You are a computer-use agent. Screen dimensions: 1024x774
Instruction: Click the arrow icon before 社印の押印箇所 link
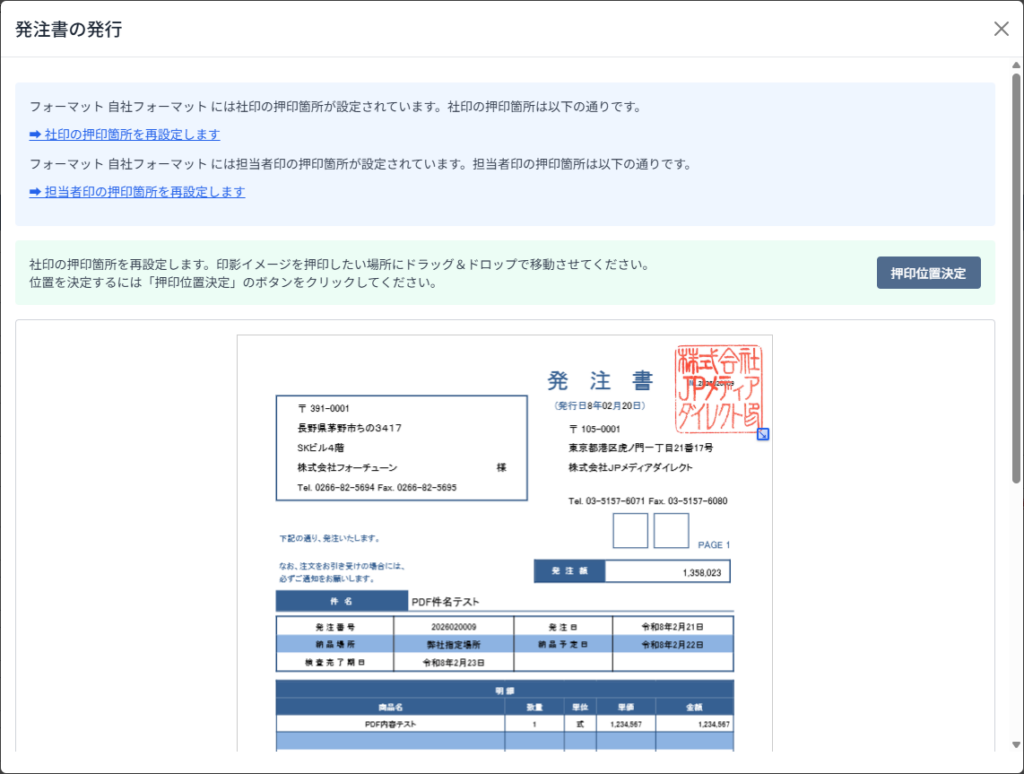35,134
